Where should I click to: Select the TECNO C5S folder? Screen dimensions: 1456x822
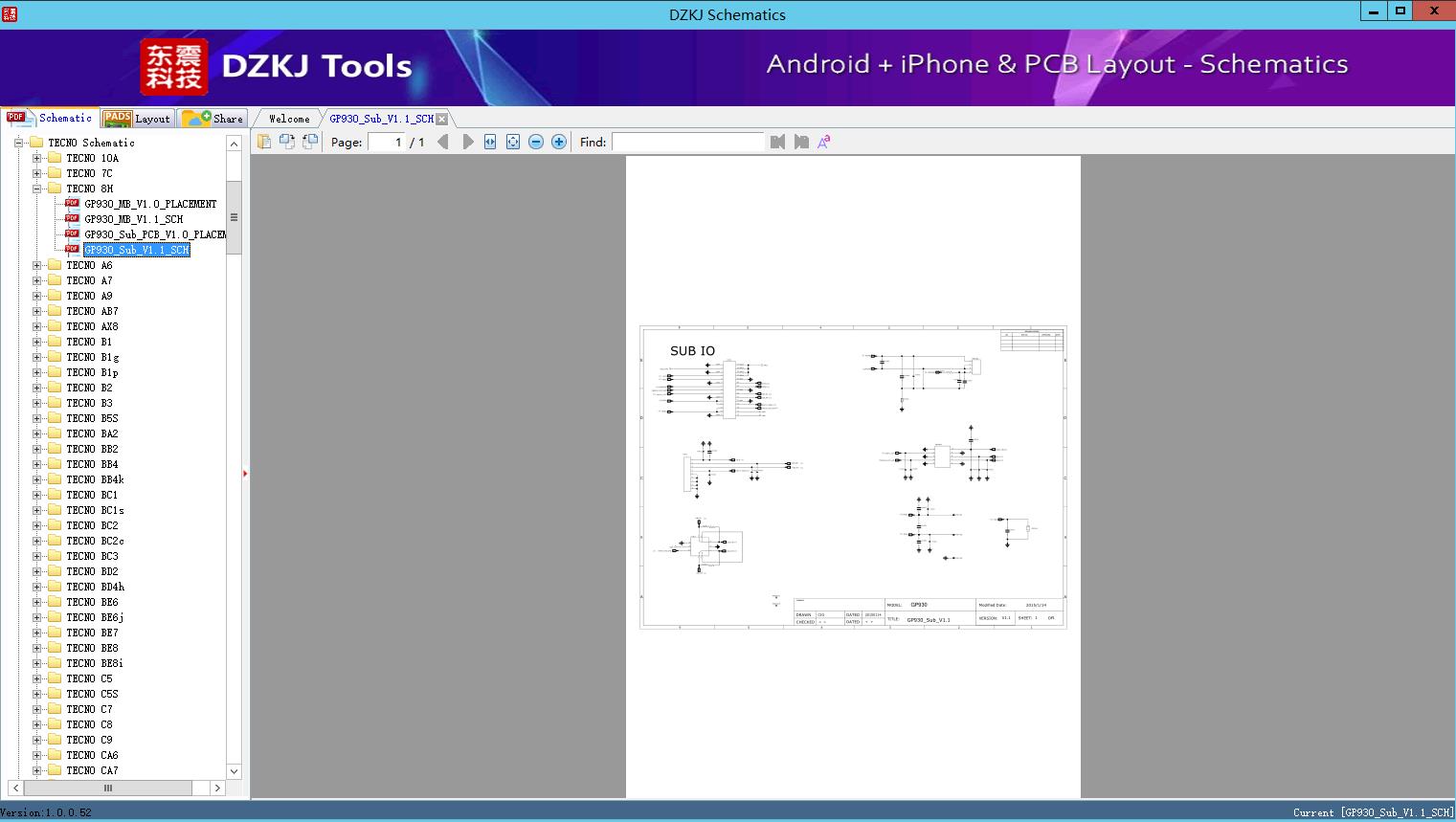click(x=92, y=694)
